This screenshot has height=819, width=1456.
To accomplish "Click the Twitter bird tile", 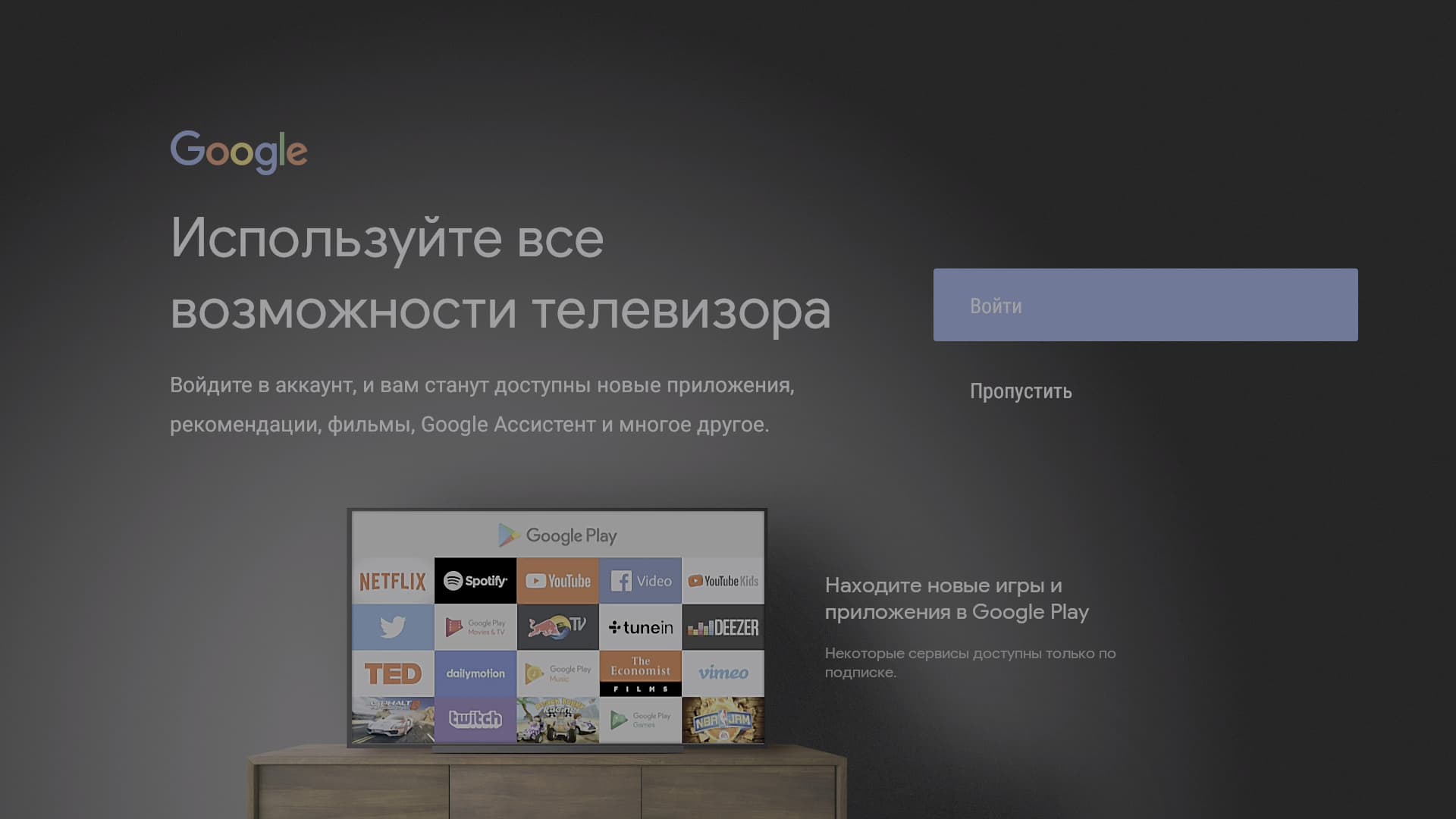I will 393,628.
